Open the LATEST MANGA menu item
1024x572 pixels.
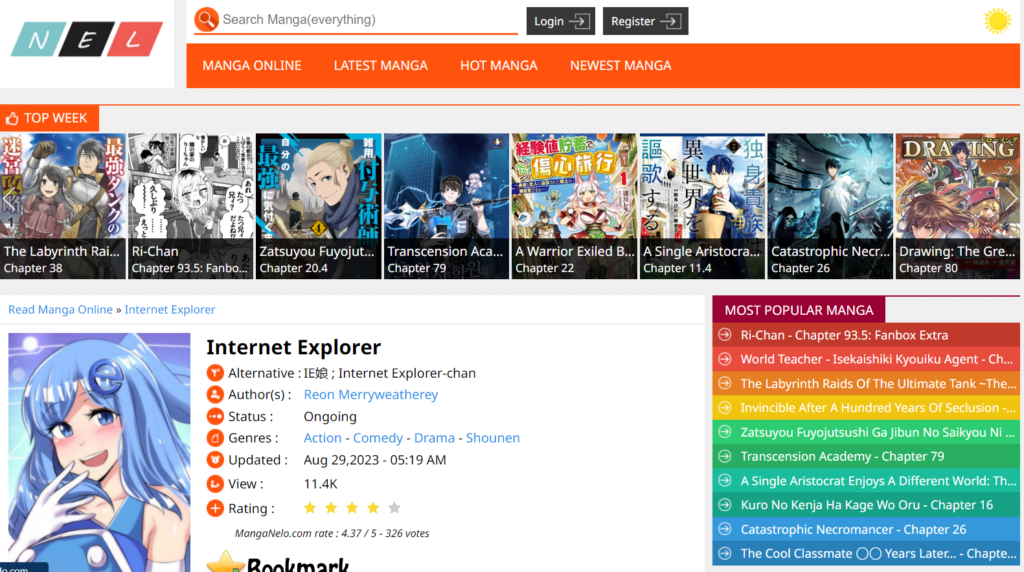point(381,65)
